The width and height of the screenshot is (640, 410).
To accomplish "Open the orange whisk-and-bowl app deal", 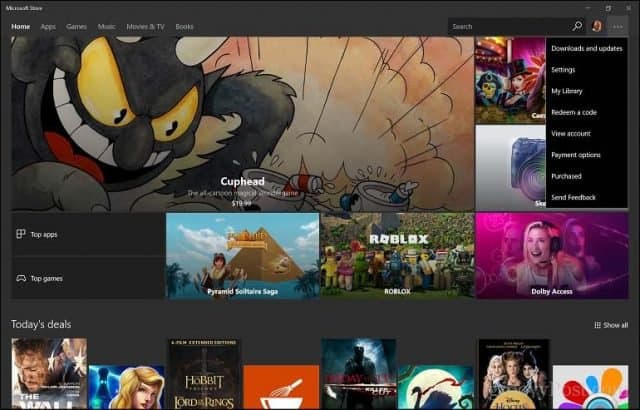I will 281,387.
